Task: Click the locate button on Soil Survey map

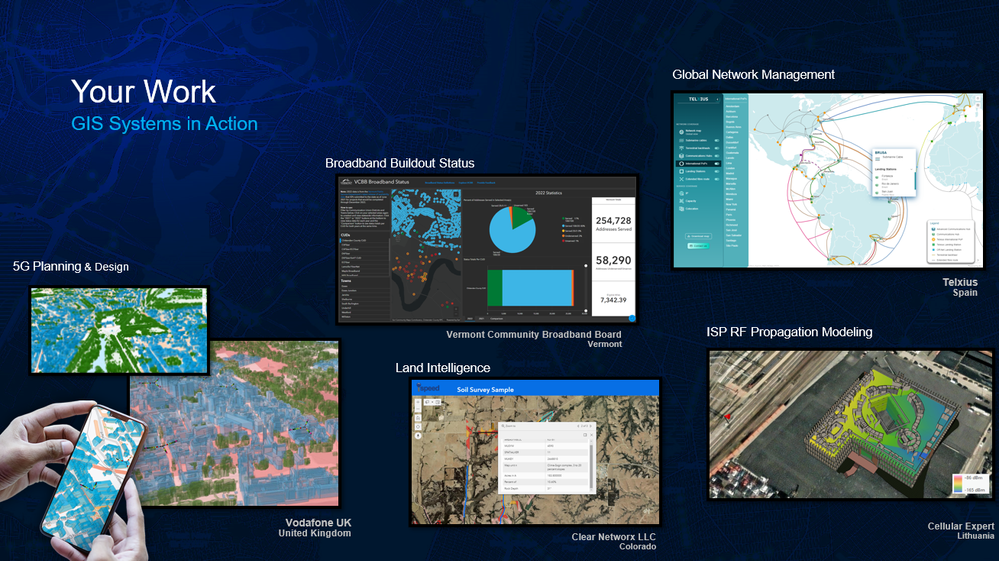Action: (x=418, y=427)
